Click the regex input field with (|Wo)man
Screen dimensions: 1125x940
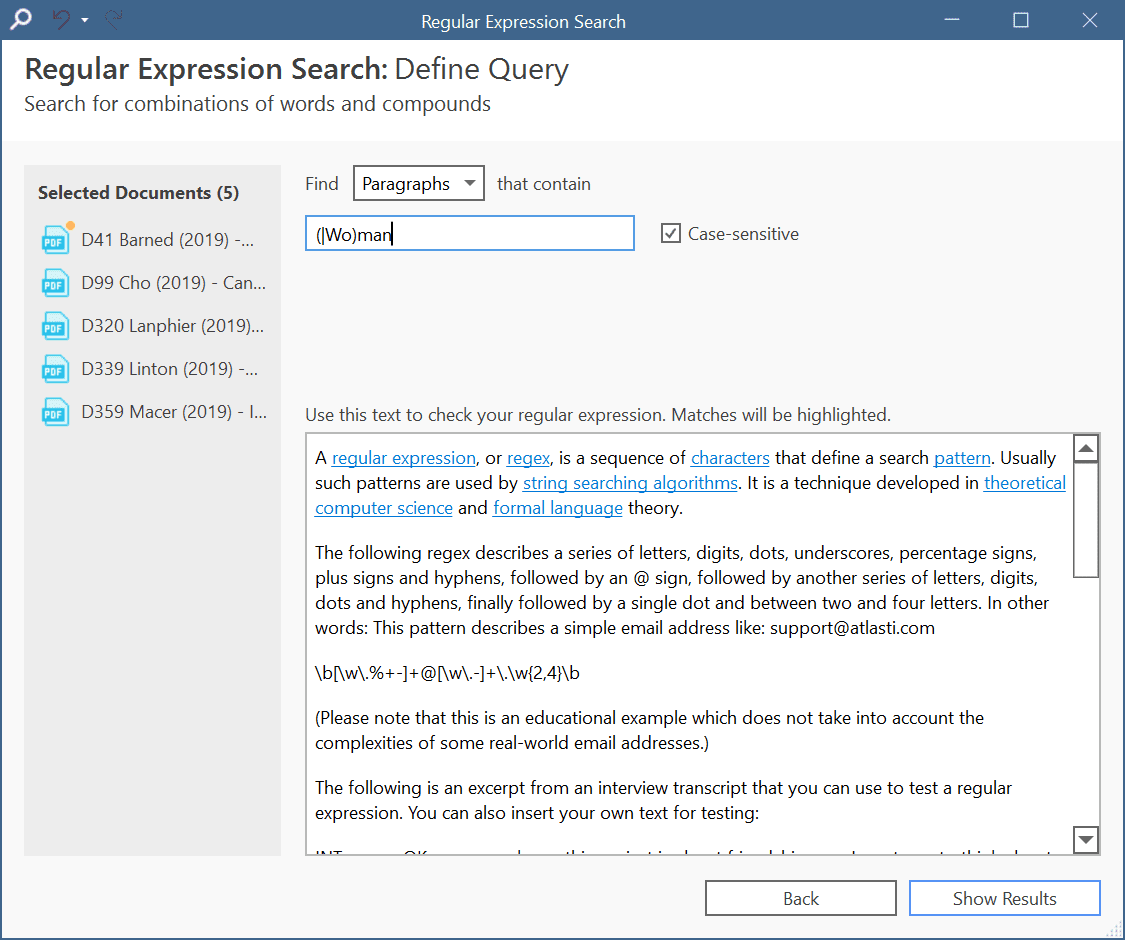click(x=470, y=234)
